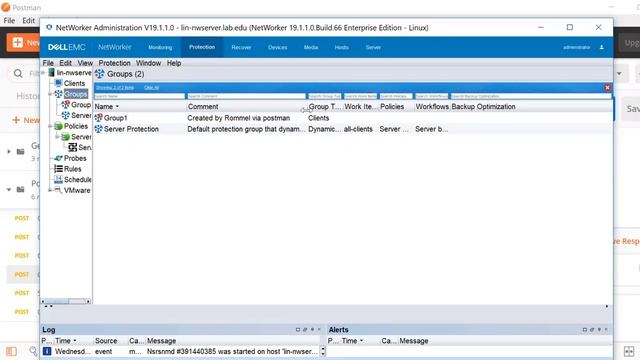Select Probes in the tree

(75, 158)
